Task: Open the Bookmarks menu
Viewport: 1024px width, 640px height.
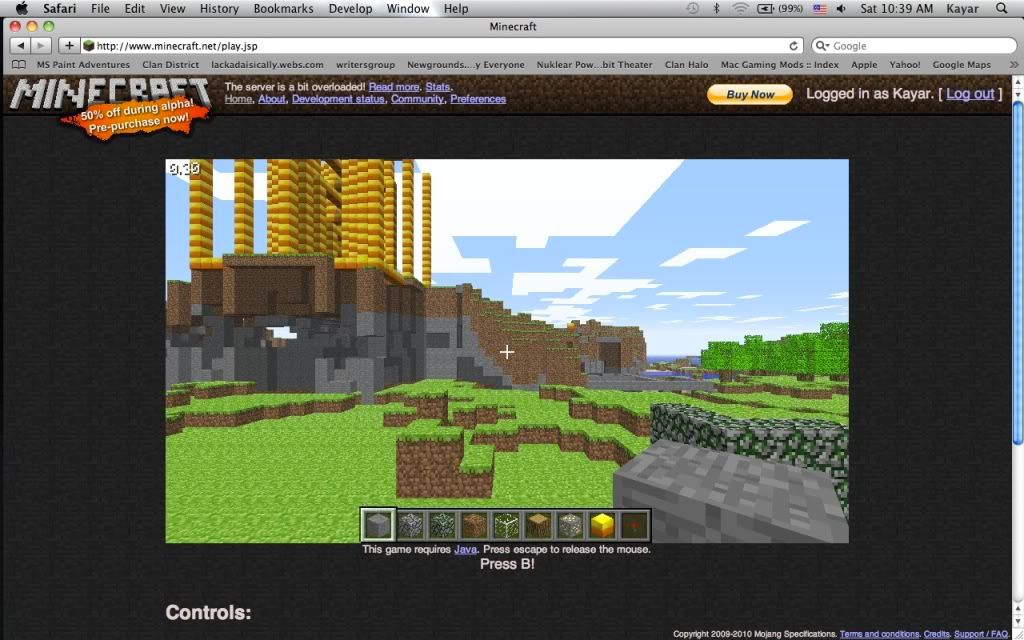Action: tap(283, 8)
